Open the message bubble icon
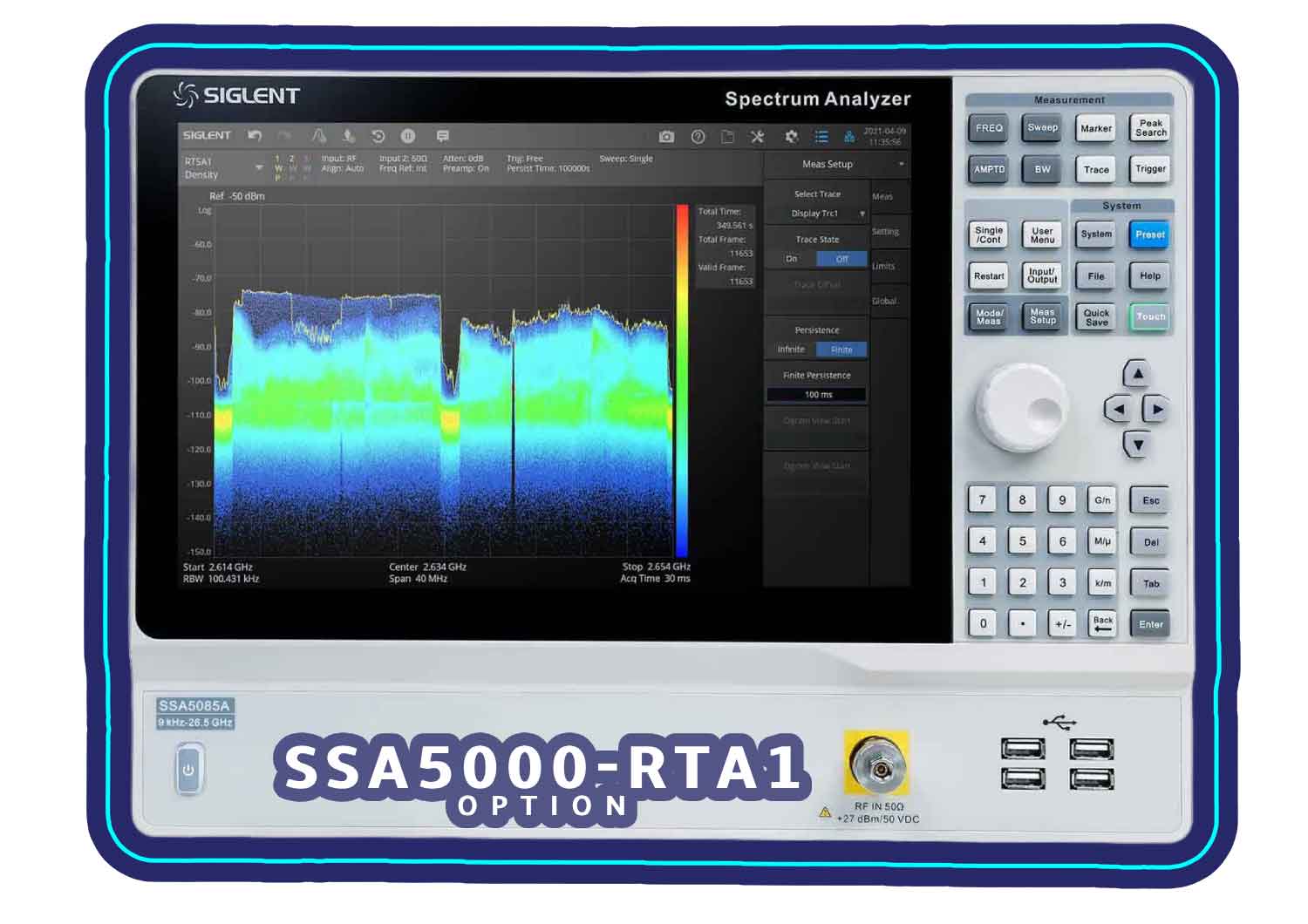The width and height of the screenshot is (1308, 924). [442, 136]
